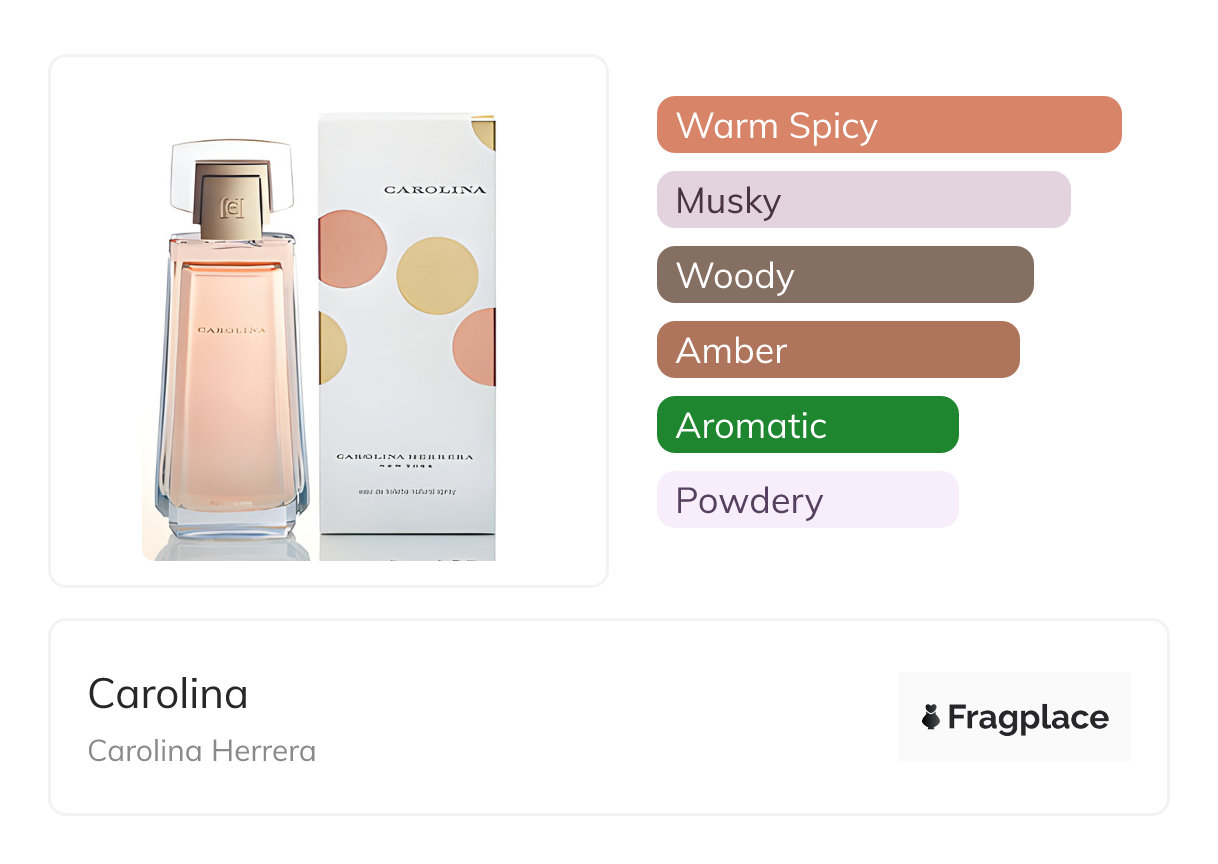Screen dimensions: 1218x864
Task: Select the Powdery accord bar
Action: [x=807, y=500]
